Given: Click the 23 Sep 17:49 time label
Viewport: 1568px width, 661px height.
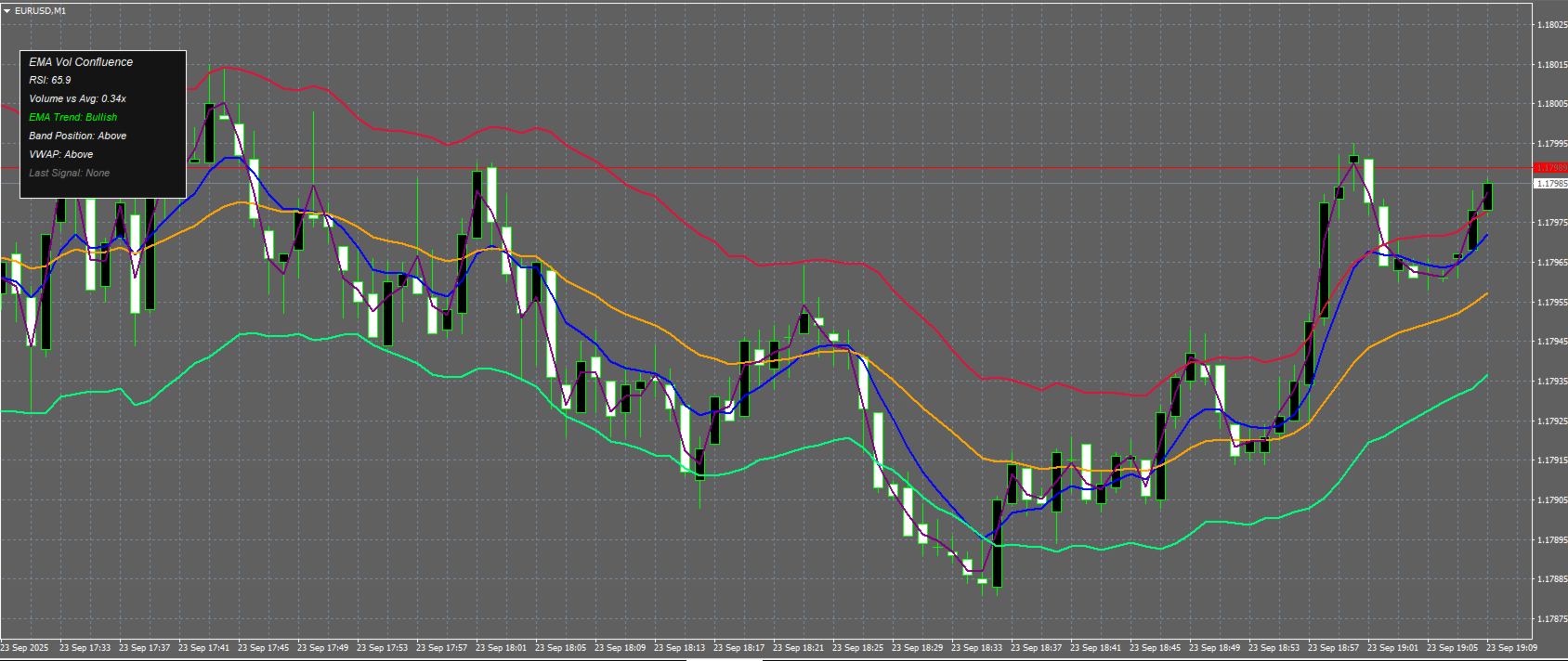Looking at the screenshot, I should click(323, 648).
